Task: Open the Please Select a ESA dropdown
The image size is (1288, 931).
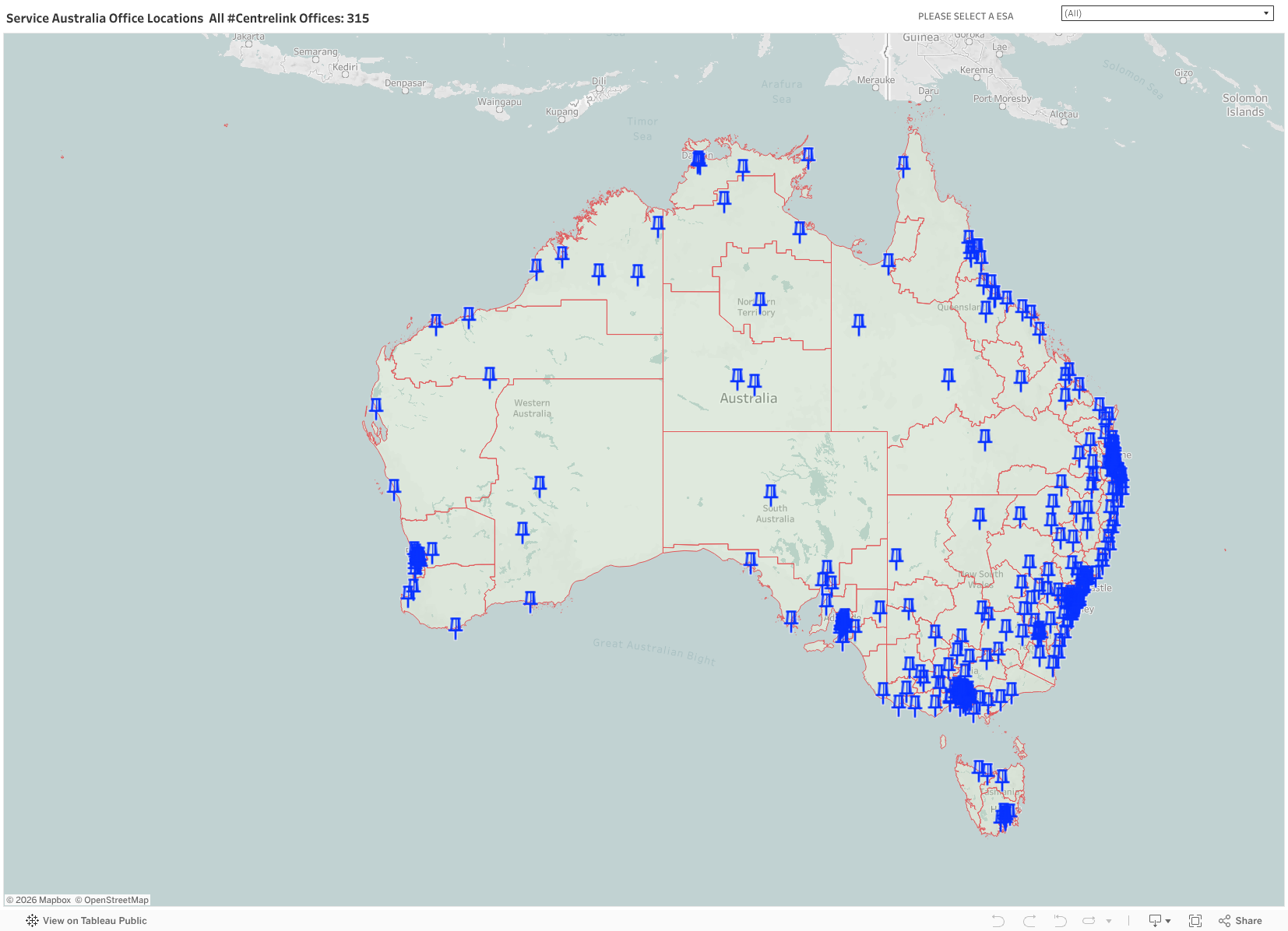Action: (1167, 13)
